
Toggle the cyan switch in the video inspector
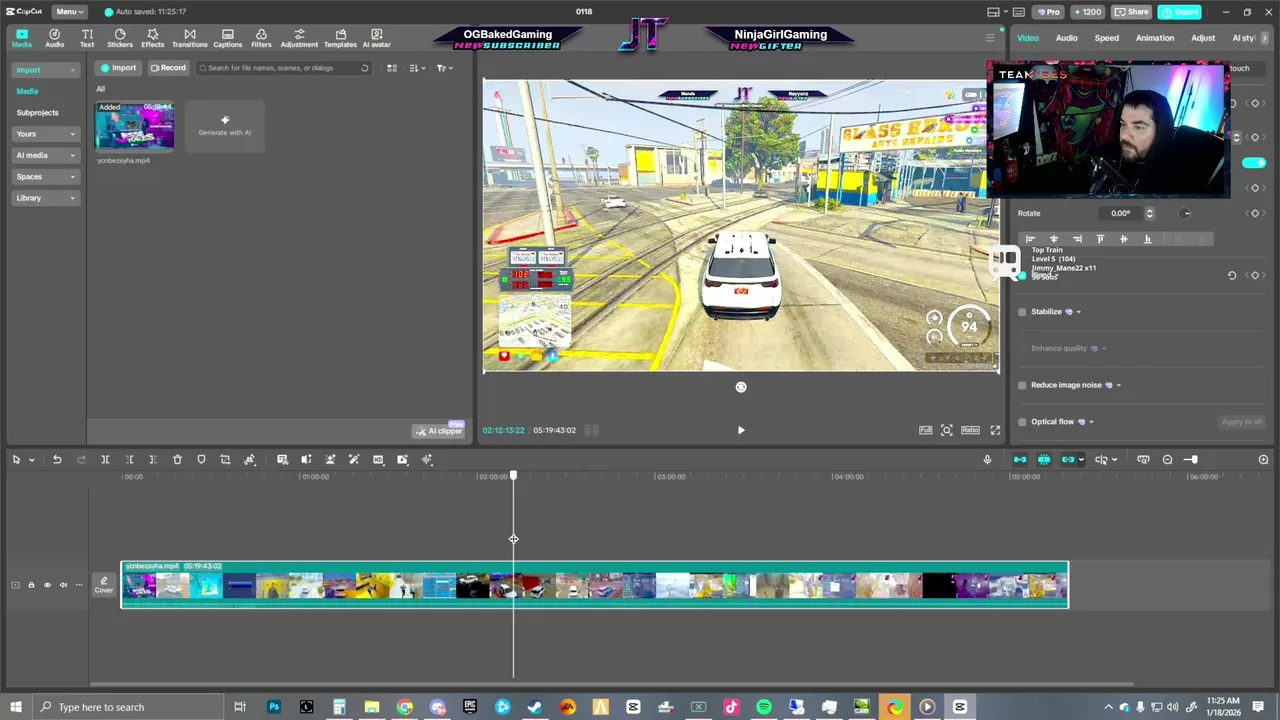point(1254,163)
